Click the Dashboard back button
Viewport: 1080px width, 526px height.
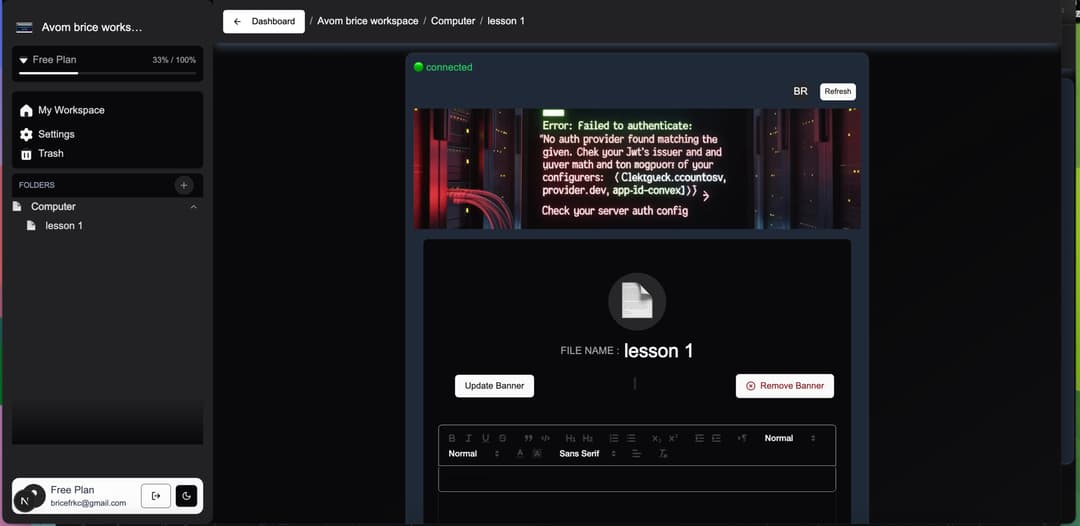(x=264, y=21)
